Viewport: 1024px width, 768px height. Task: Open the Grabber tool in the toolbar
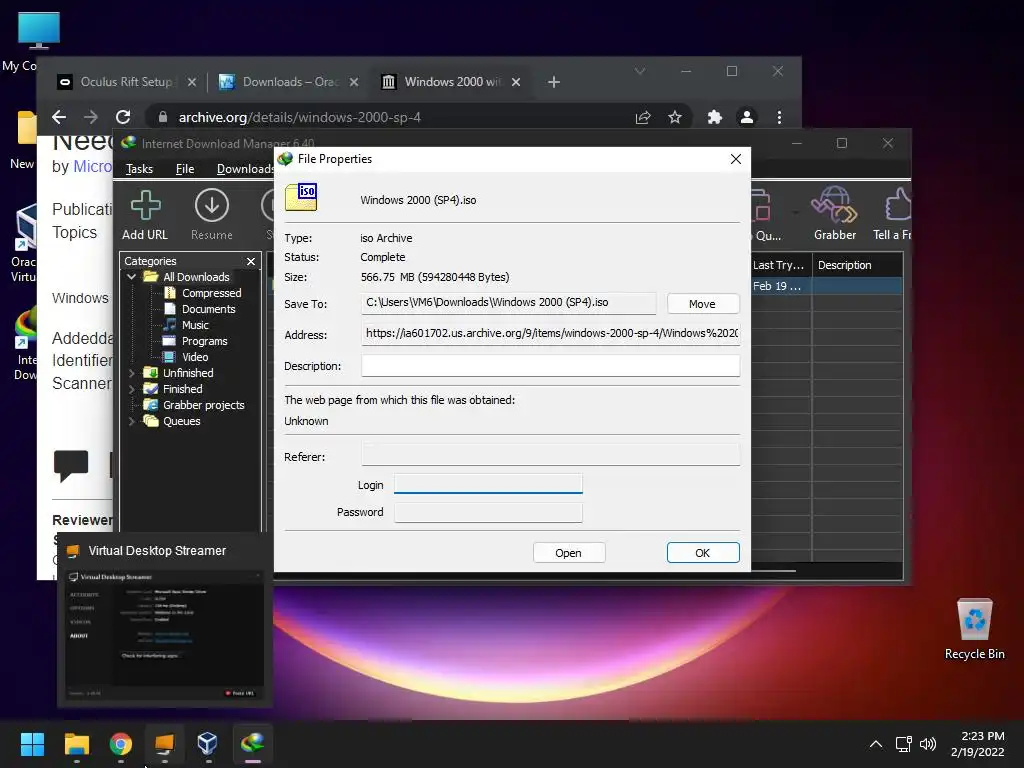point(834,214)
